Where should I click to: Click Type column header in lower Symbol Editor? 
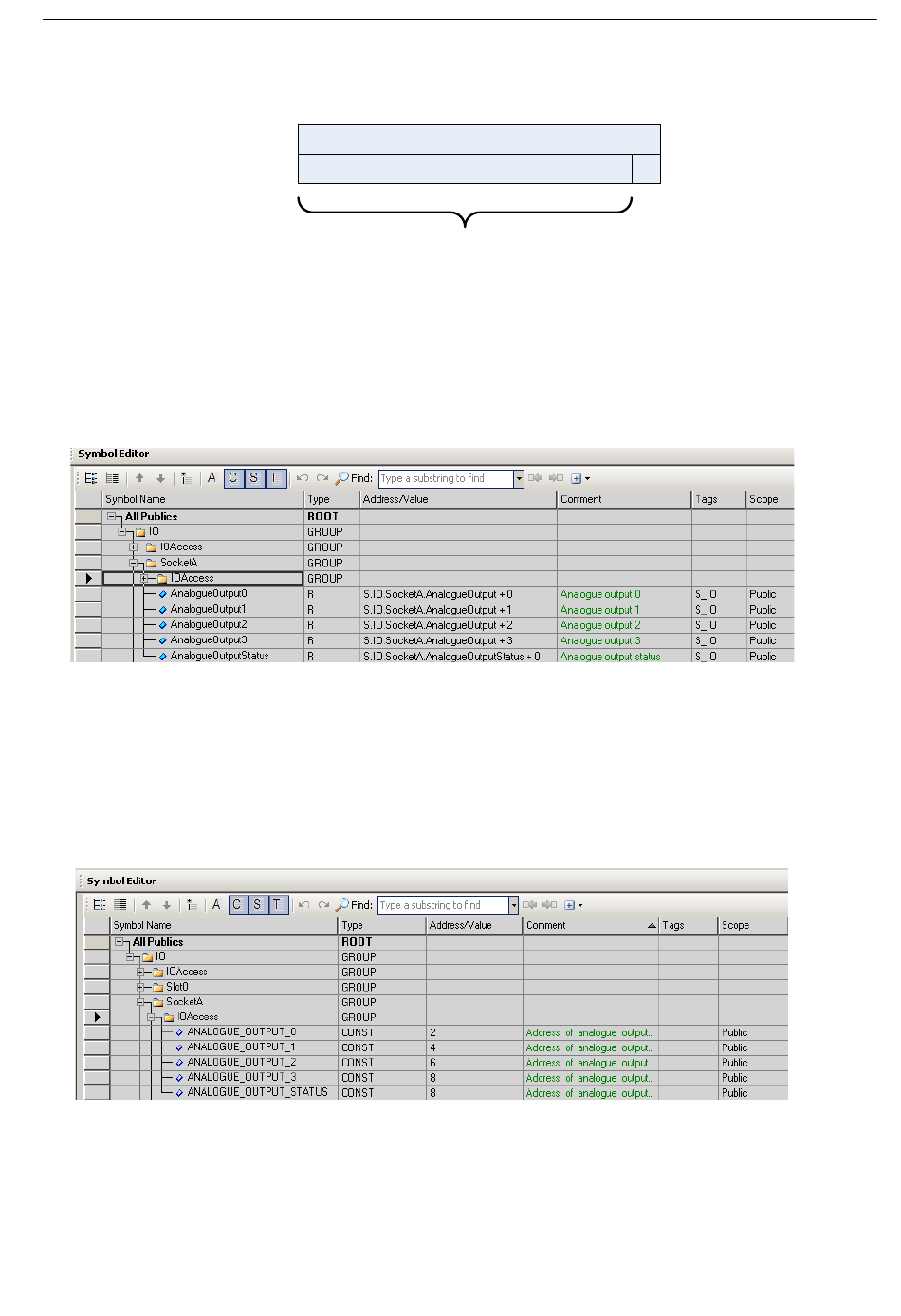(382, 925)
